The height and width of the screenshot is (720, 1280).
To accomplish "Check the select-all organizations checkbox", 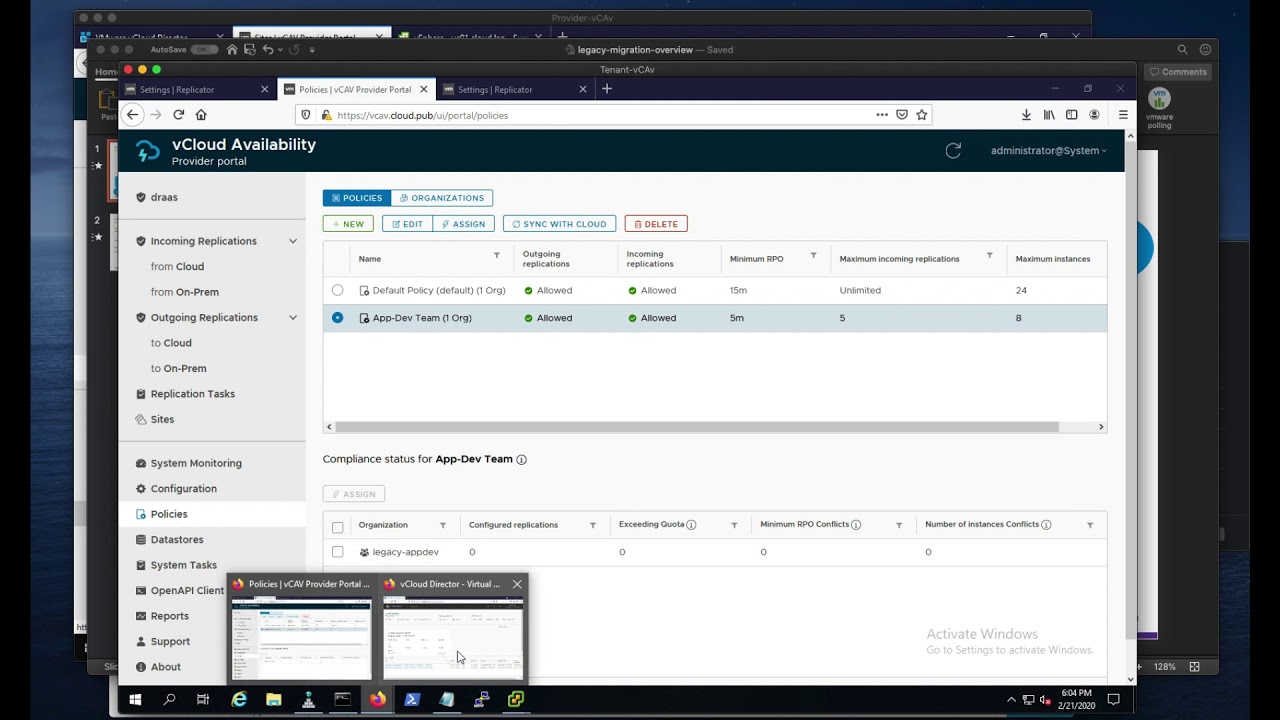I will [x=337, y=527].
